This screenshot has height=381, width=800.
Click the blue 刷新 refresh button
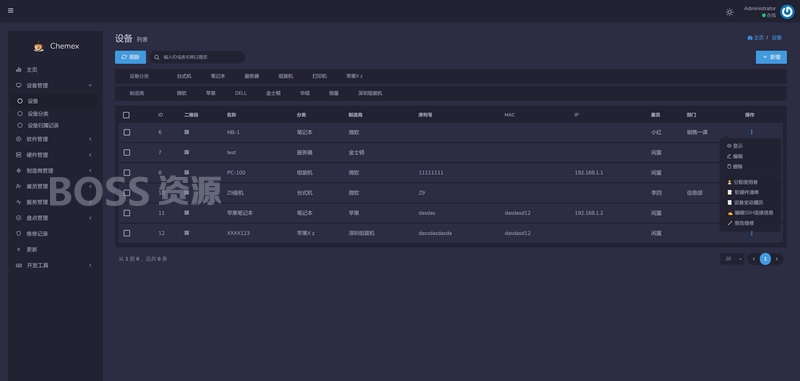(131, 57)
